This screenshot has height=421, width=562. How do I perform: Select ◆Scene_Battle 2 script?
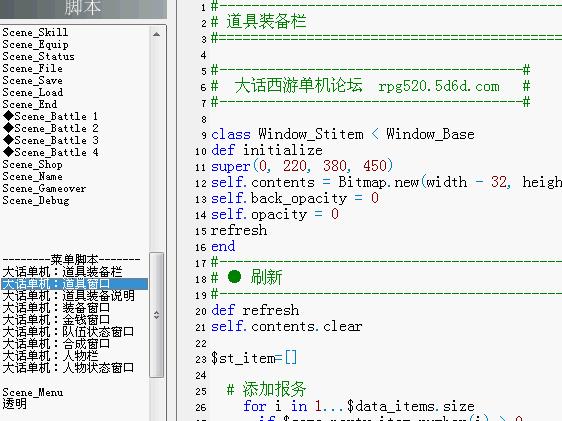pos(50,128)
